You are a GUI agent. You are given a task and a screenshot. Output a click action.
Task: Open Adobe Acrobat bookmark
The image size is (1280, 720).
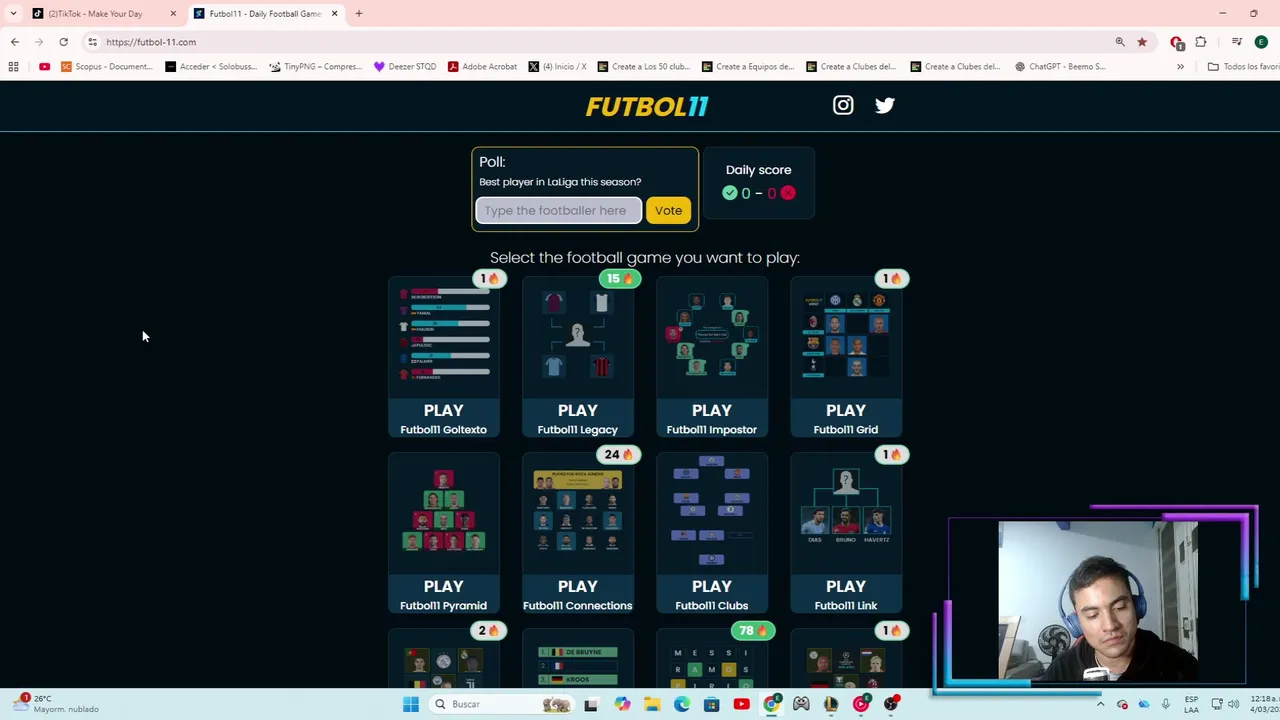pos(482,67)
